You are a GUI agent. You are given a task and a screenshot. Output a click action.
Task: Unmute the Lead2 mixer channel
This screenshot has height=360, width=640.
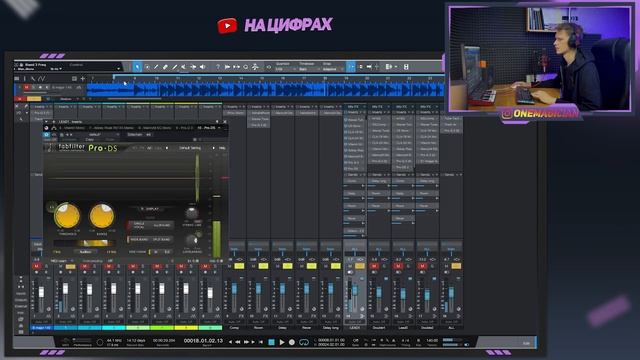(398, 266)
